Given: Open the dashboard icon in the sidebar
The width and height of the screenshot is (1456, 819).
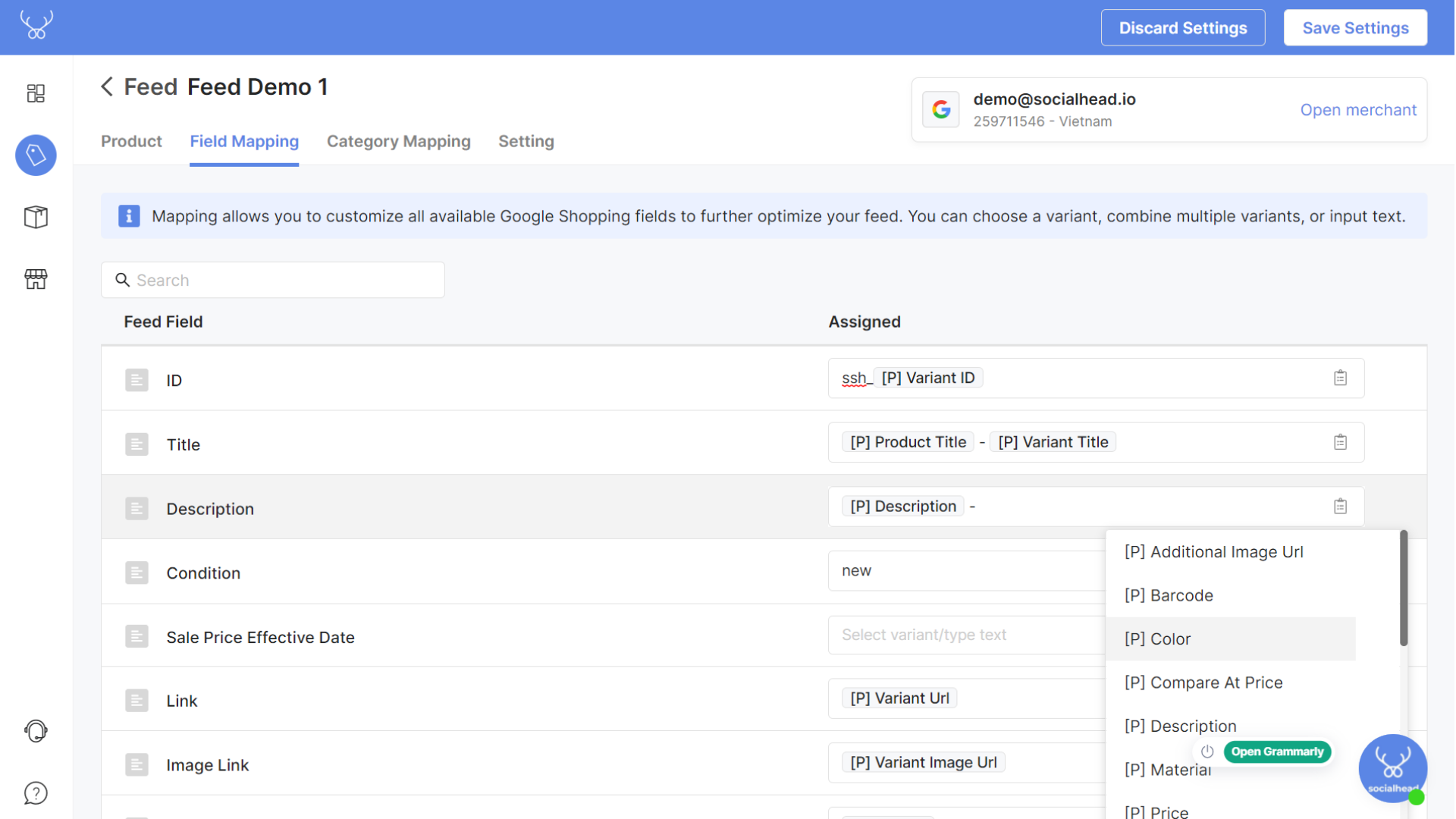Looking at the screenshot, I should coord(36,93).
